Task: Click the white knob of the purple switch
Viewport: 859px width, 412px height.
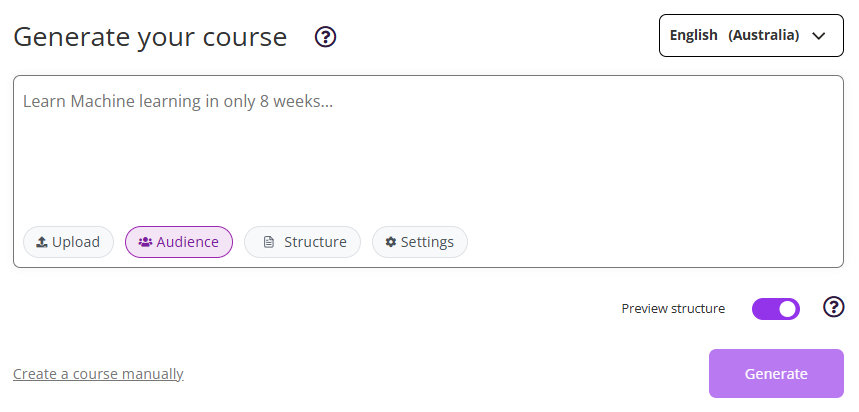Action: (x=787, y=309)
